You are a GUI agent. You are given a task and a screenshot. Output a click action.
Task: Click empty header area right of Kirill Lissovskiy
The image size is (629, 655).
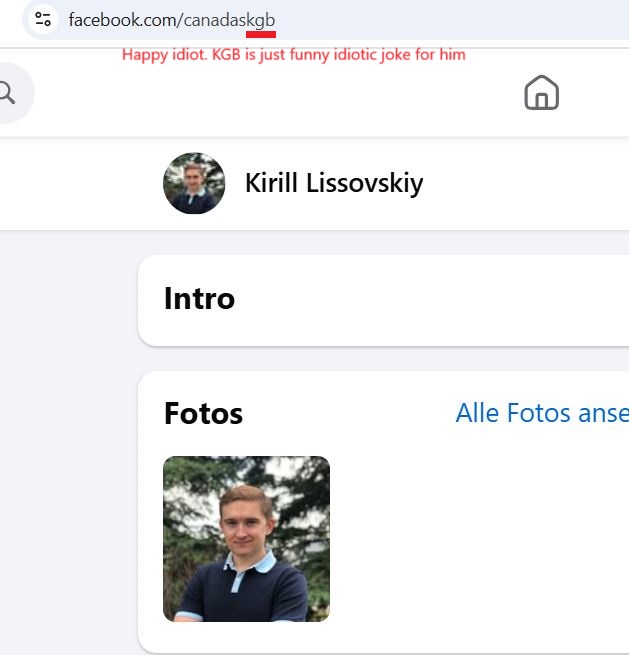pyautogui.click(x=526, y=184)
